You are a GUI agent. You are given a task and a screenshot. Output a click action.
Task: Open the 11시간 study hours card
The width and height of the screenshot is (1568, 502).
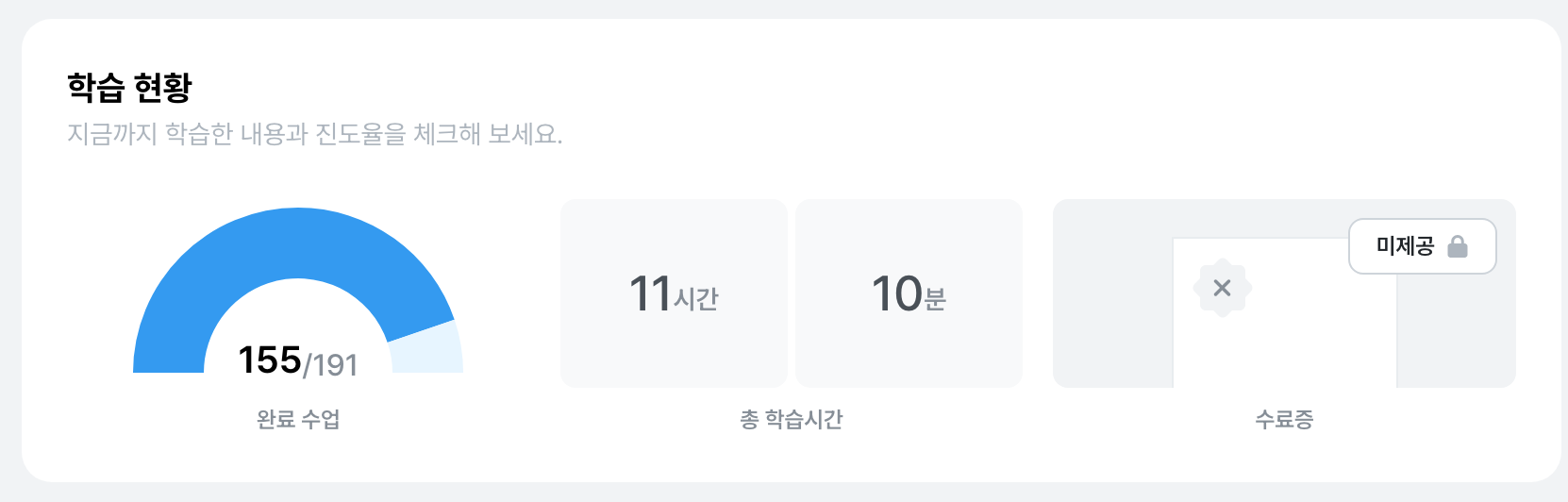point(674,293)
